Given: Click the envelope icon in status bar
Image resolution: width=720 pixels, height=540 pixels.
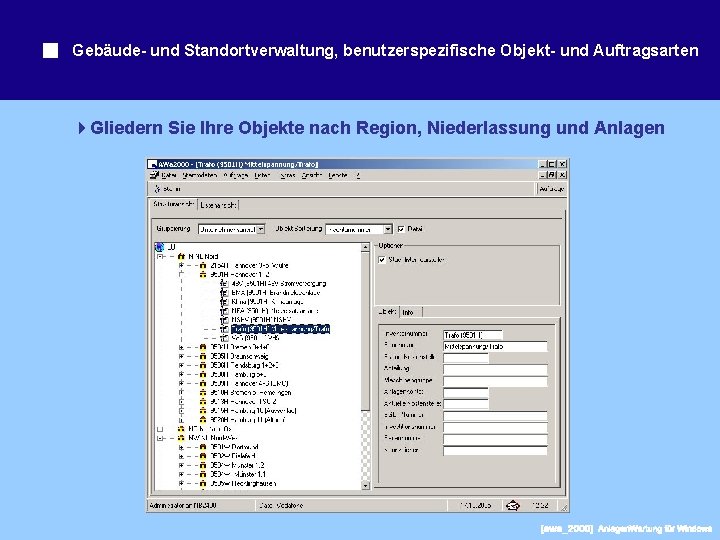Looking at the screenshot, I should [x=512, y=506].
